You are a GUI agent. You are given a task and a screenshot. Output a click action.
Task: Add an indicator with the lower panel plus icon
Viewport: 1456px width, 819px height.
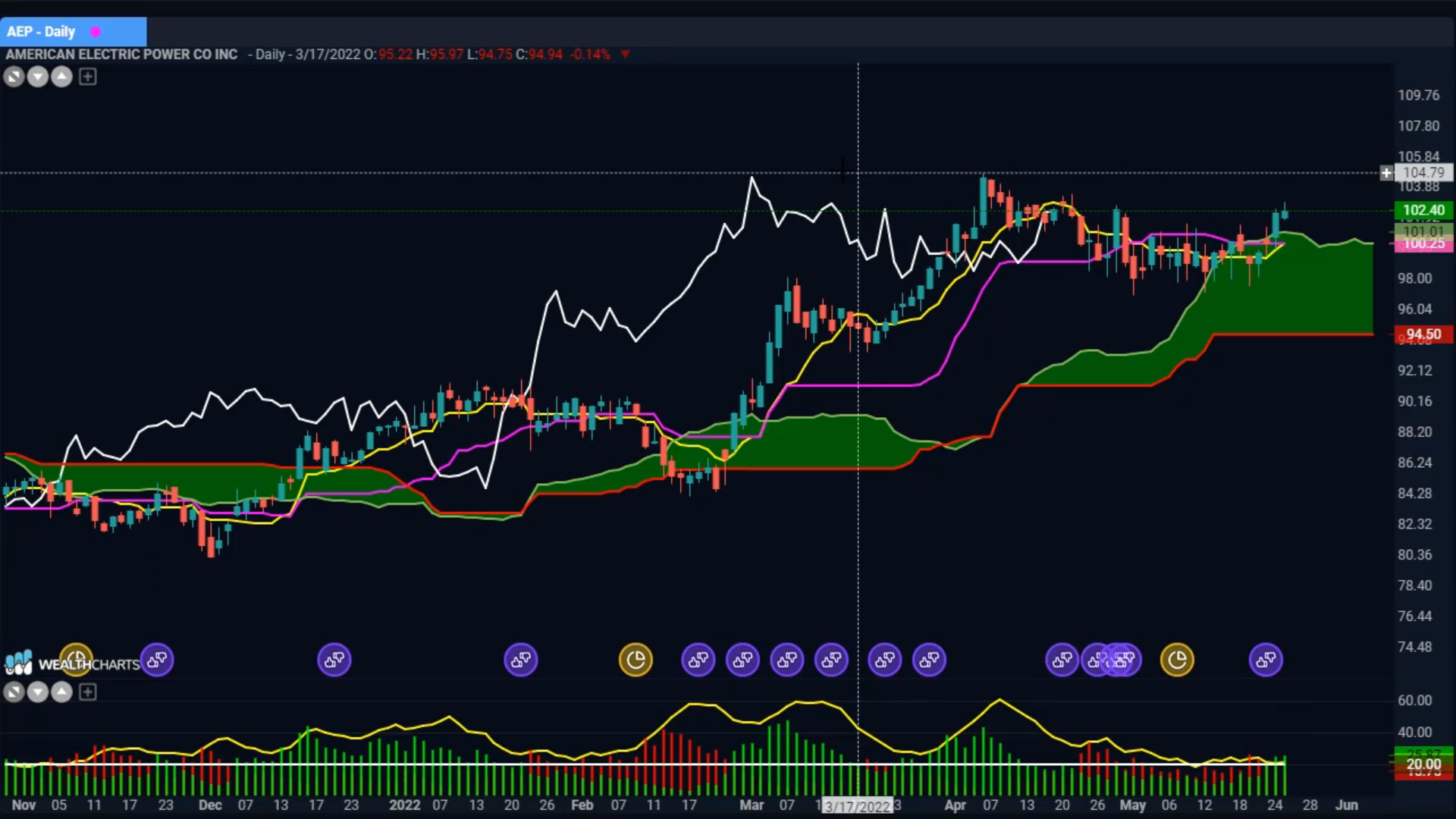pyautogui.click(x=88, y=692)
